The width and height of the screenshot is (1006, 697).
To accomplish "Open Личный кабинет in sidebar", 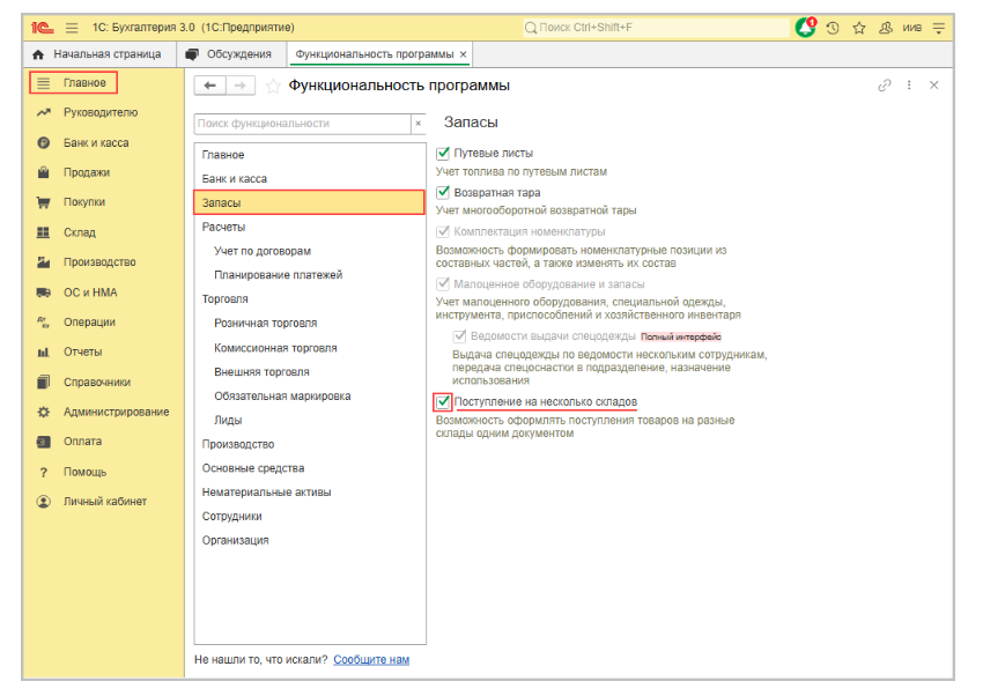I will [x=105, y=501].
